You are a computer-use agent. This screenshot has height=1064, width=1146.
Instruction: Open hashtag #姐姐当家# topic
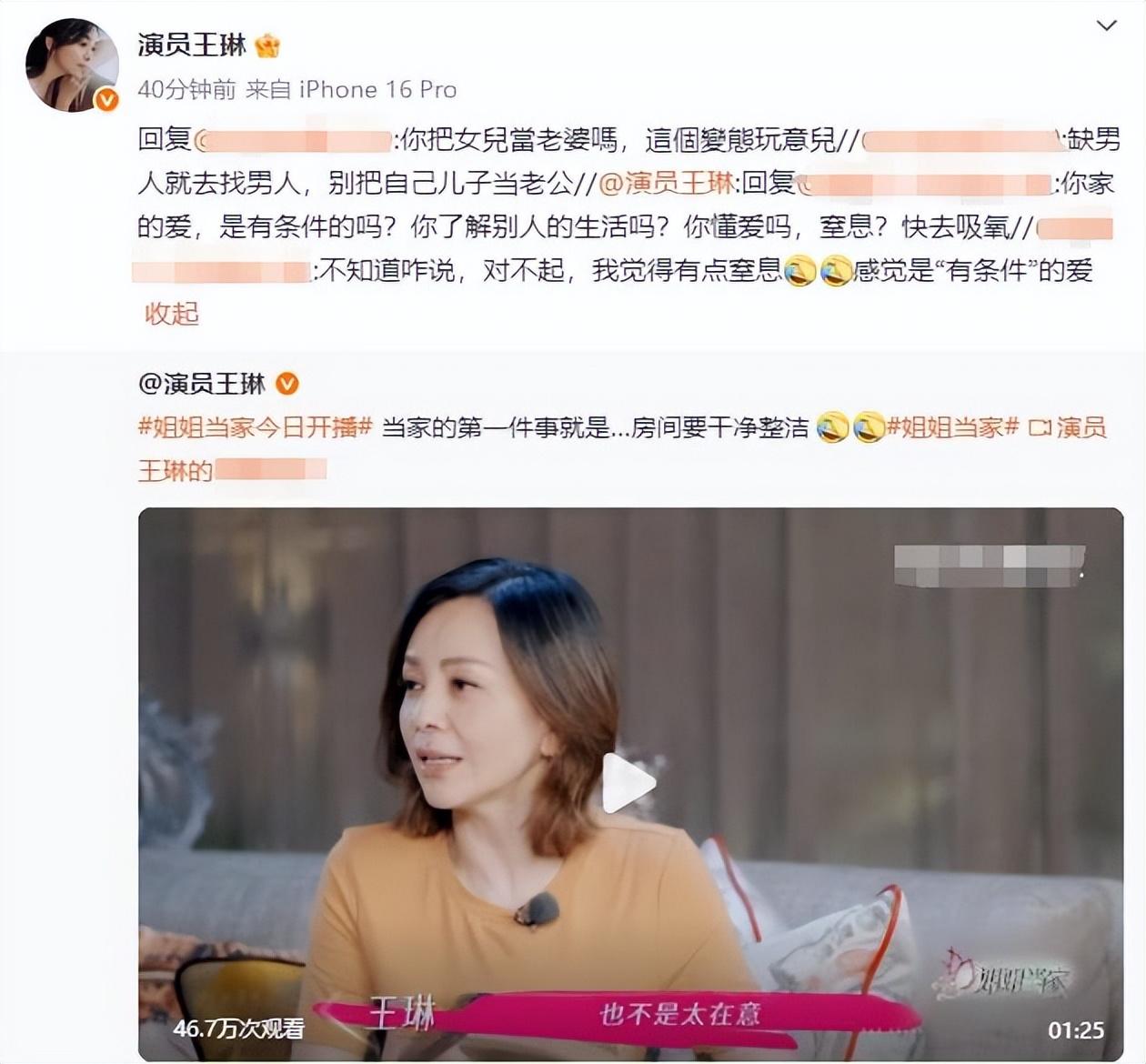952,427
